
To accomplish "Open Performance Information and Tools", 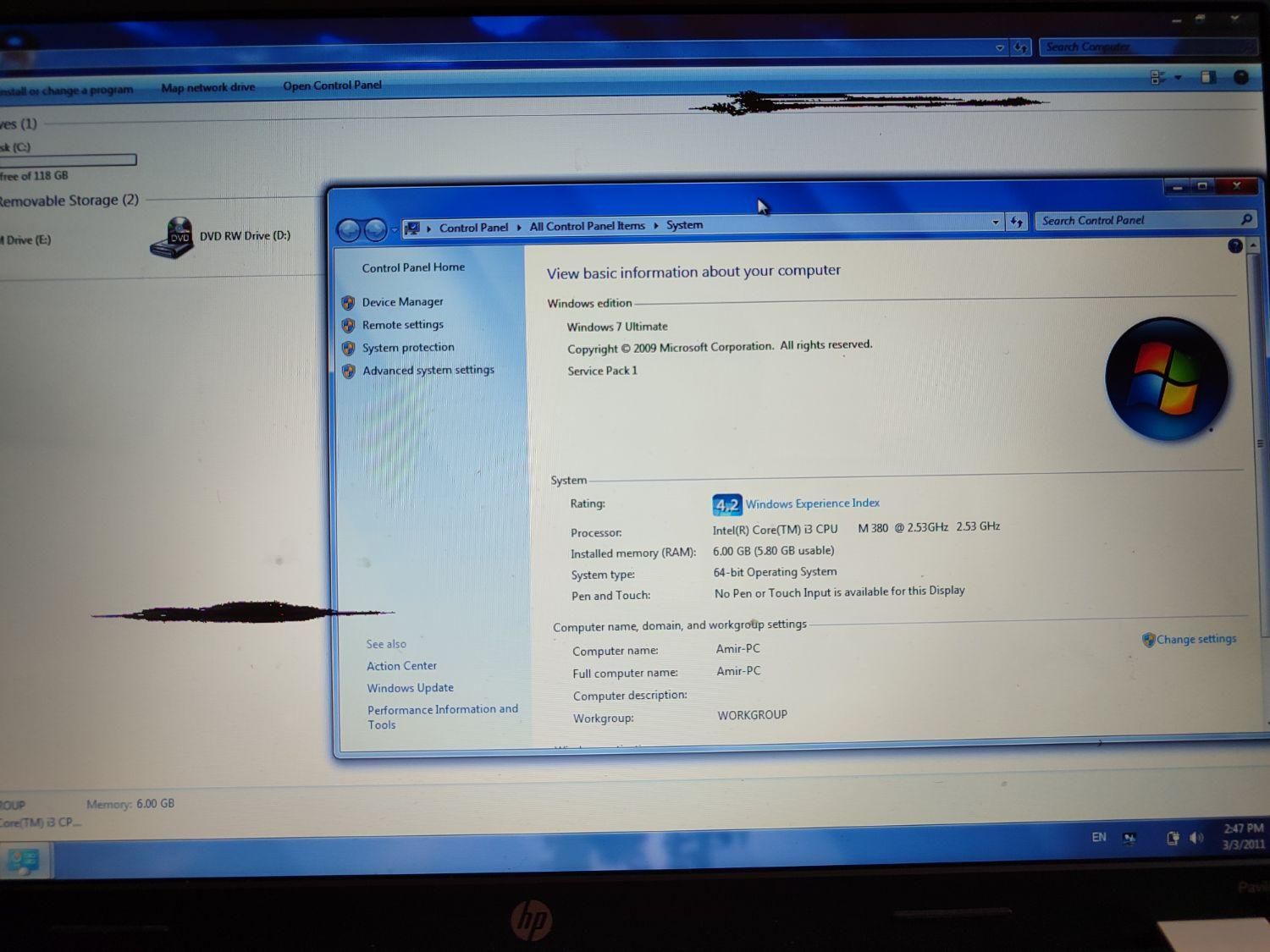I will click(x=442, y=717).
